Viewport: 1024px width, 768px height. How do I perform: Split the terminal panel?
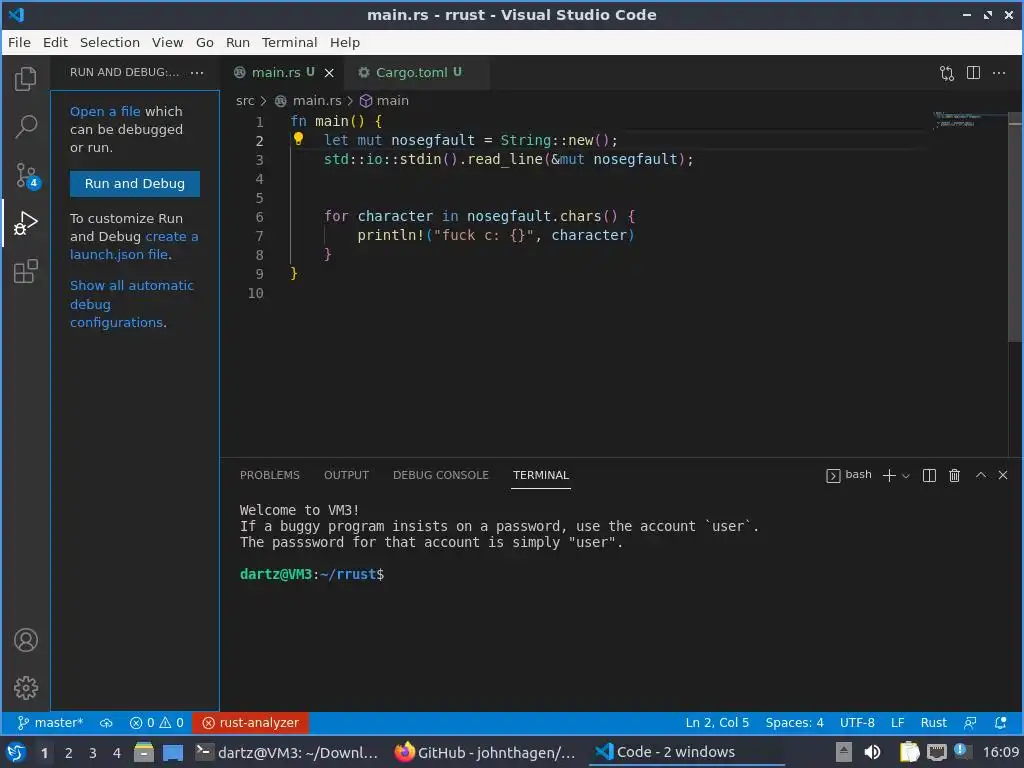pyautogui.click(x=929, y=475)
